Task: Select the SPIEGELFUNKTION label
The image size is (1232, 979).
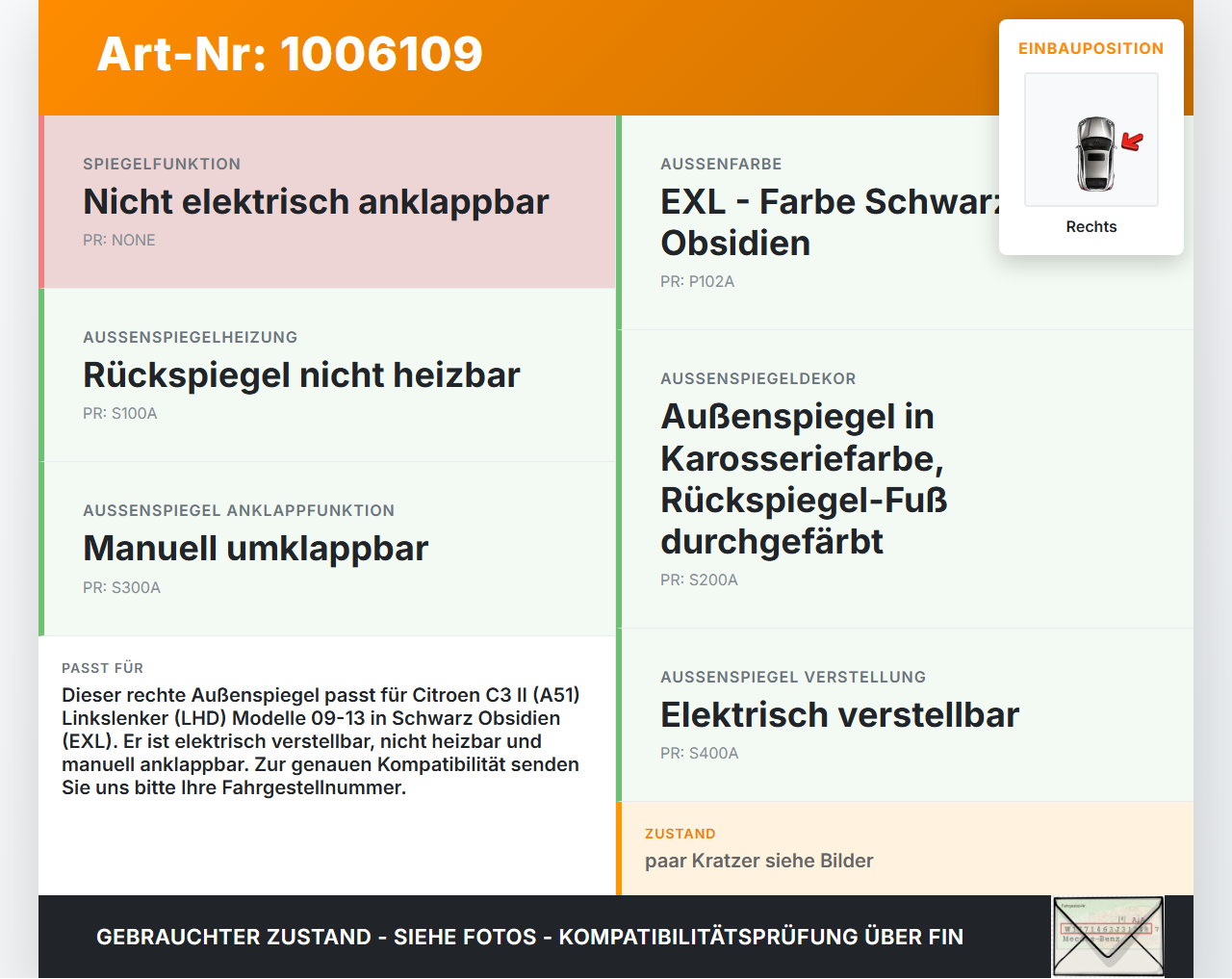Action: (162, 164)
